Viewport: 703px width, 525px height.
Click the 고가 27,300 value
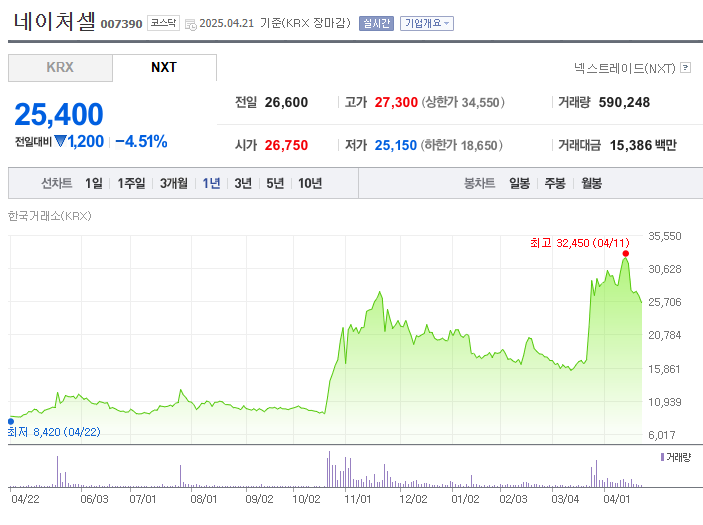(396, 102)
